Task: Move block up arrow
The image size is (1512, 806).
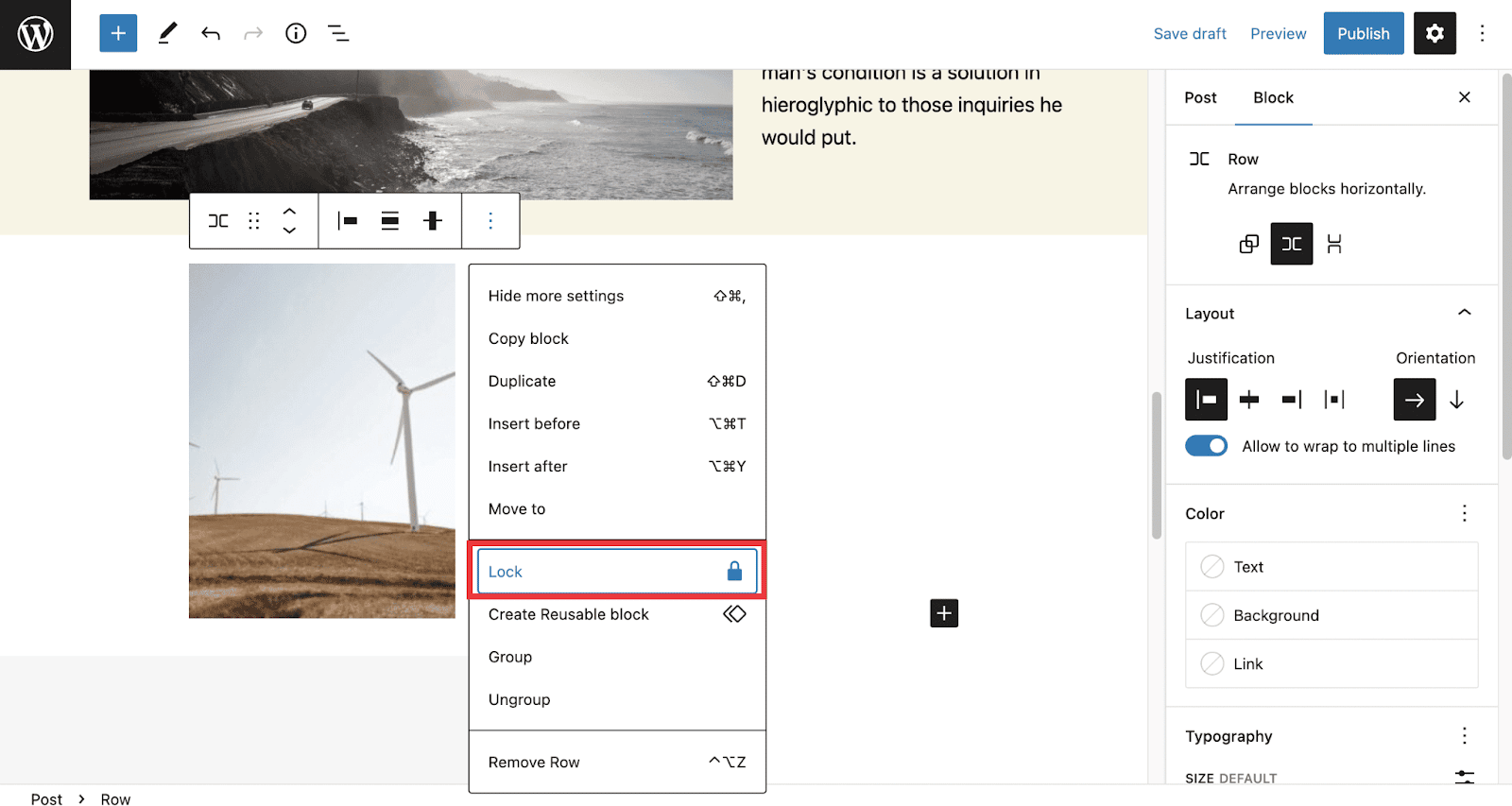Action: click(290, 212)
